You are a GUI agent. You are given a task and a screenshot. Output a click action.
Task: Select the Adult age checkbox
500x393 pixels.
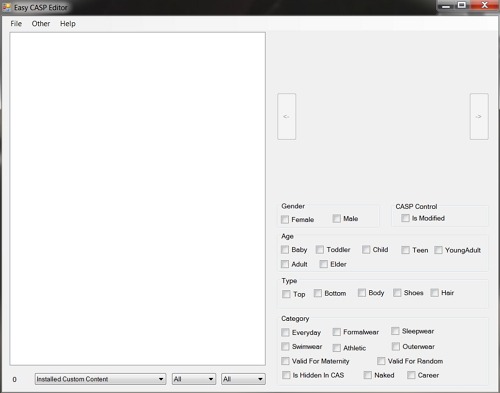[x=285, y=264]
